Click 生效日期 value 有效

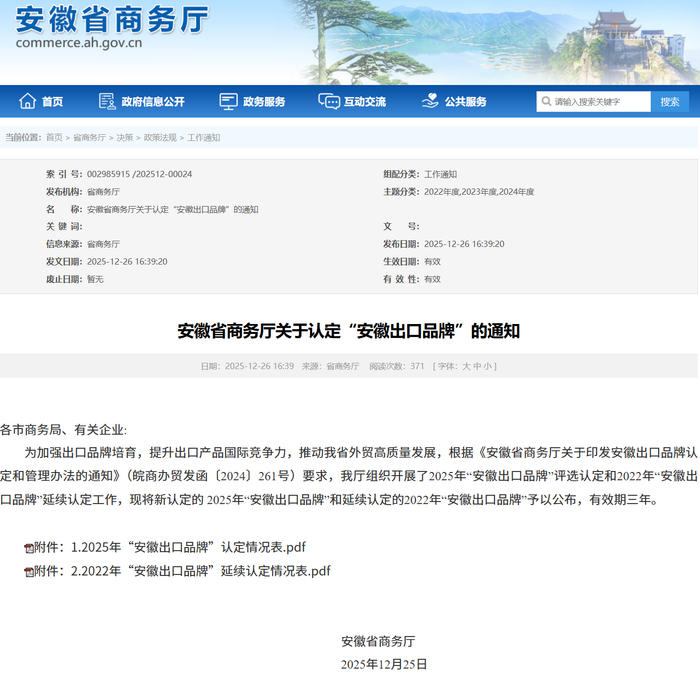(432, 262)
